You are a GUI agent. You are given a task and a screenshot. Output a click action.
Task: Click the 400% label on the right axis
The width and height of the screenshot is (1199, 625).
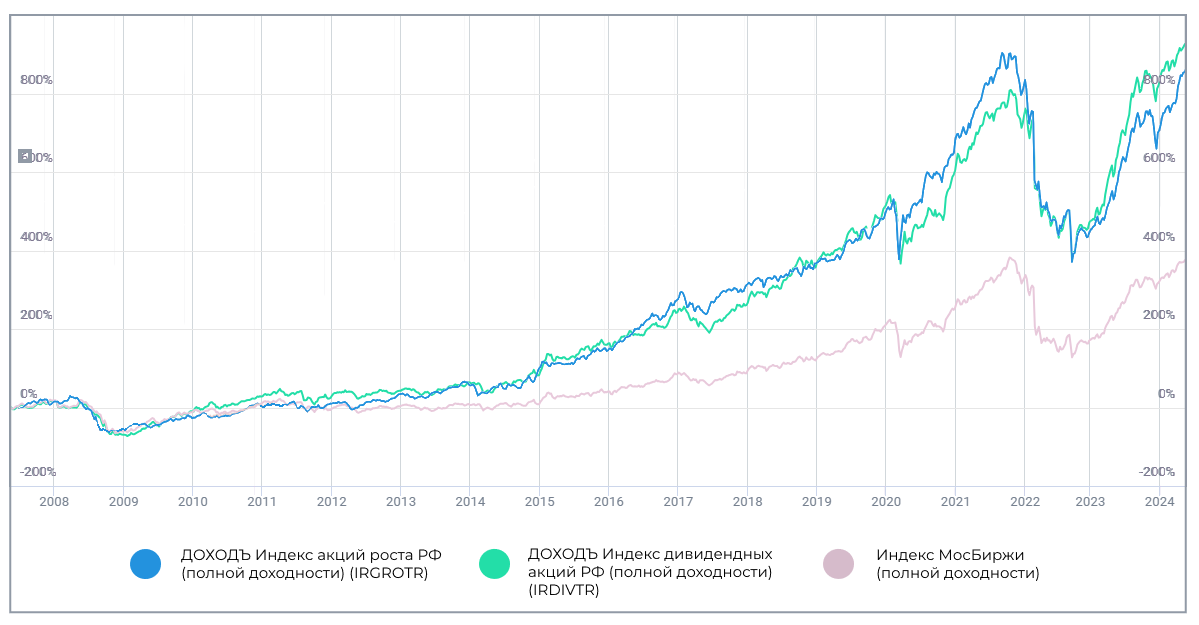[x=1158, y=237]
